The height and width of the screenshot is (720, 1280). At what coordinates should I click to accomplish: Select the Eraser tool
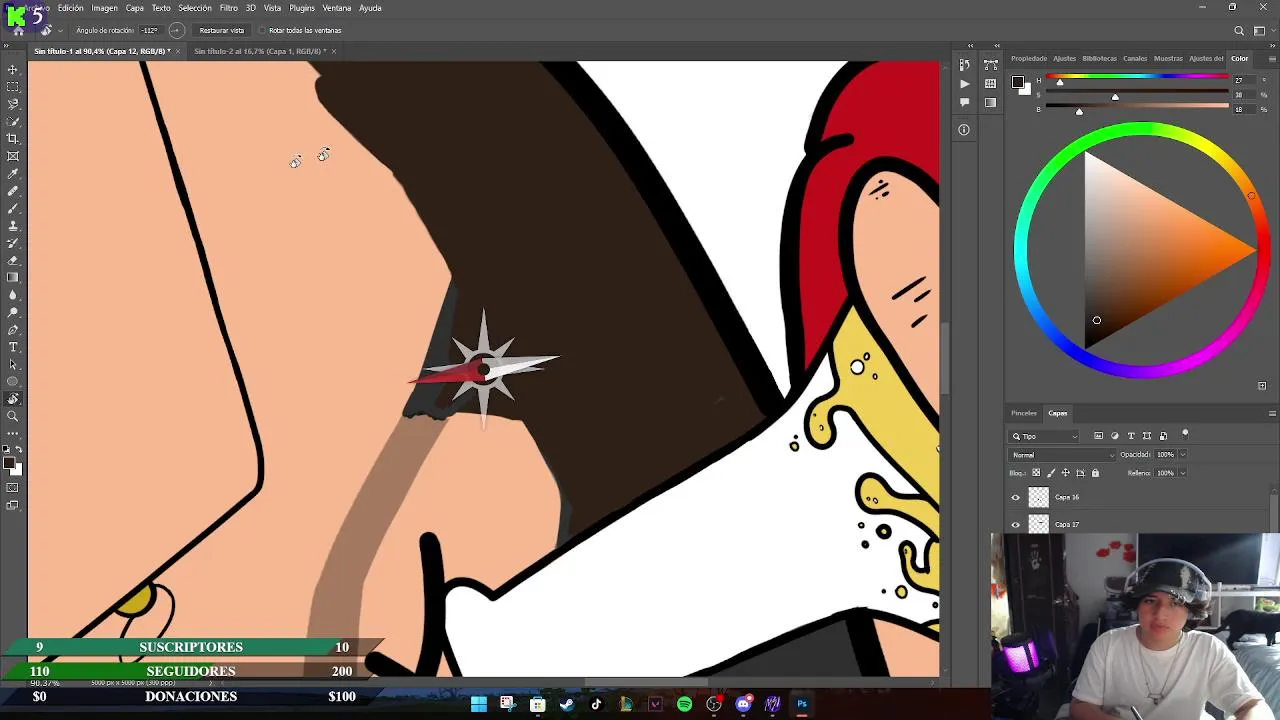point(13,260)
